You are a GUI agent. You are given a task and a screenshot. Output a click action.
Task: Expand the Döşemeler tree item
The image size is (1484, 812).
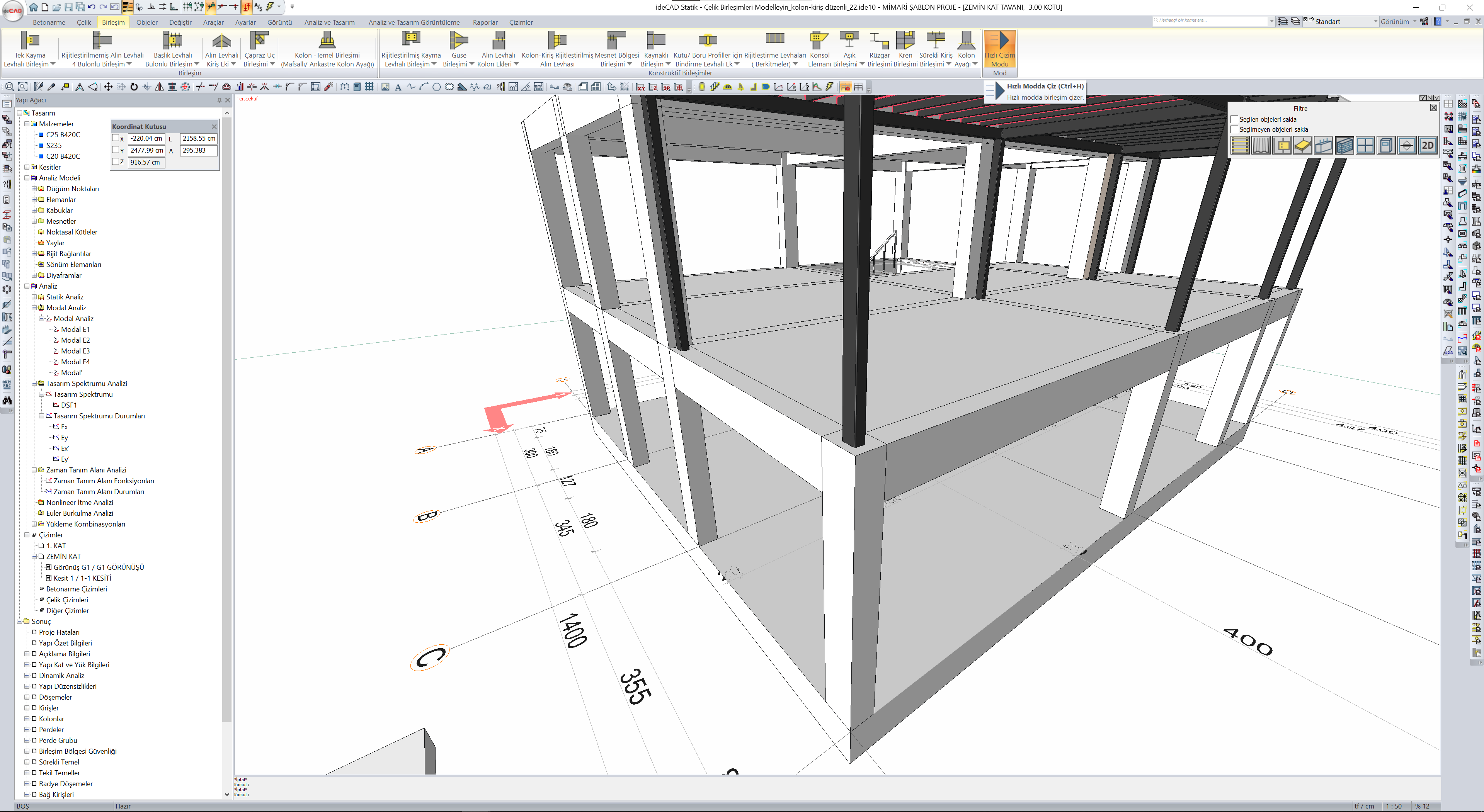coord(27,697)
